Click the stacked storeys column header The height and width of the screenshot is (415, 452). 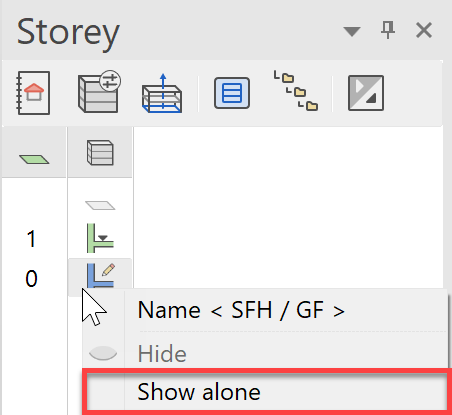point(100,153)
